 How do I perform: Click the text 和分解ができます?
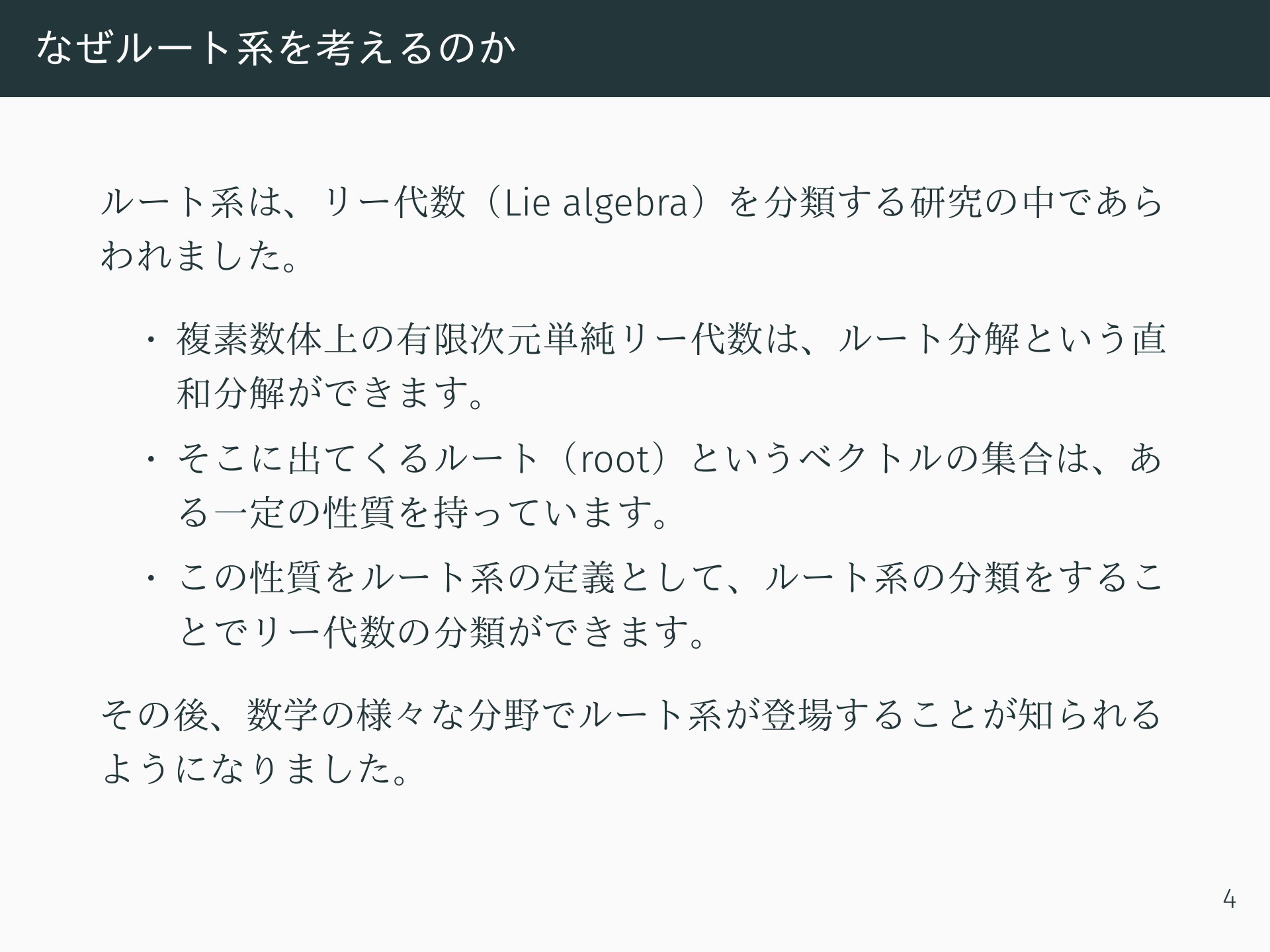coord(319,394)
